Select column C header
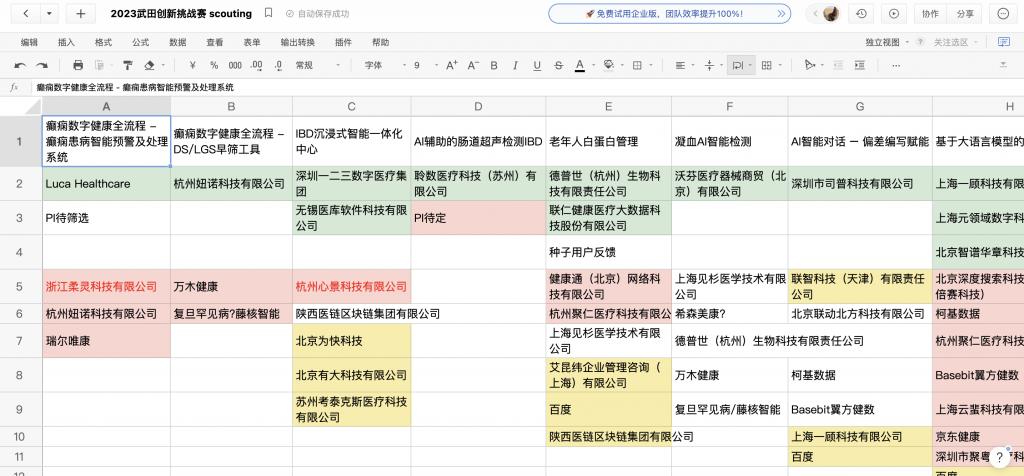The height and width of the screenshot is (476, 1024). [351, 106]
